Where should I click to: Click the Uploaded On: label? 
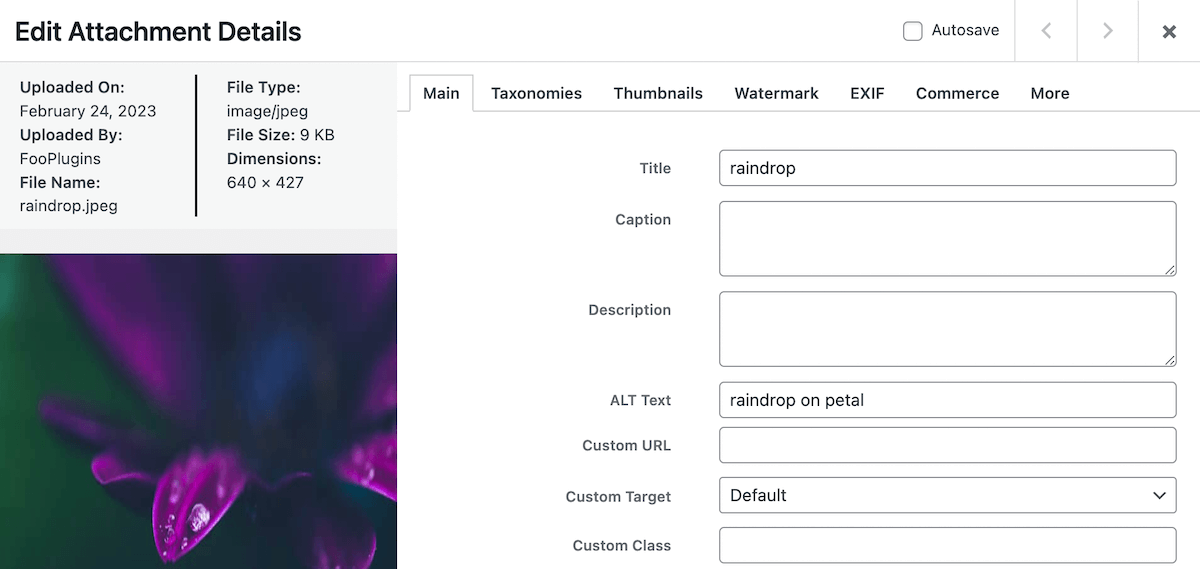(x=72, y=87)
